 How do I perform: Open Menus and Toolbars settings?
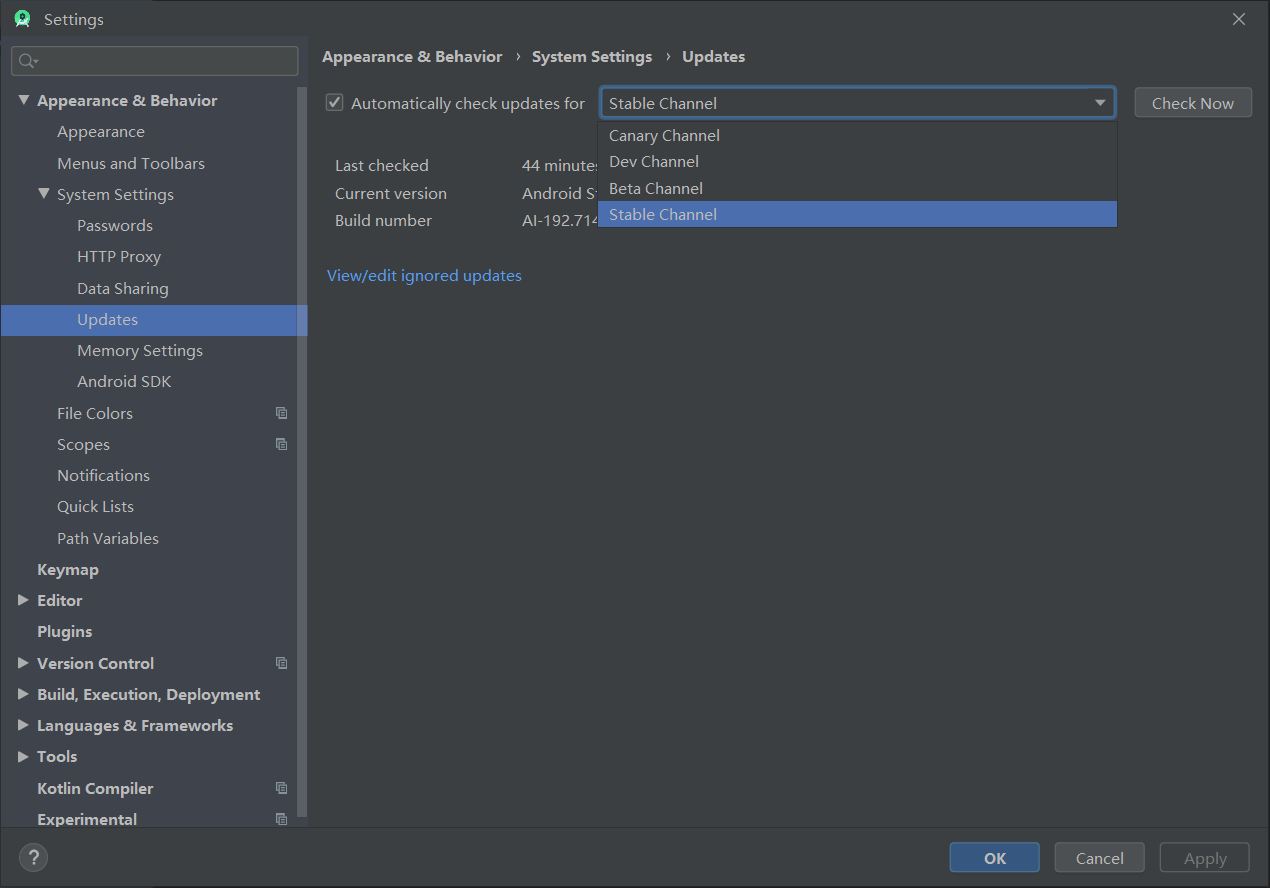point(131,163)
